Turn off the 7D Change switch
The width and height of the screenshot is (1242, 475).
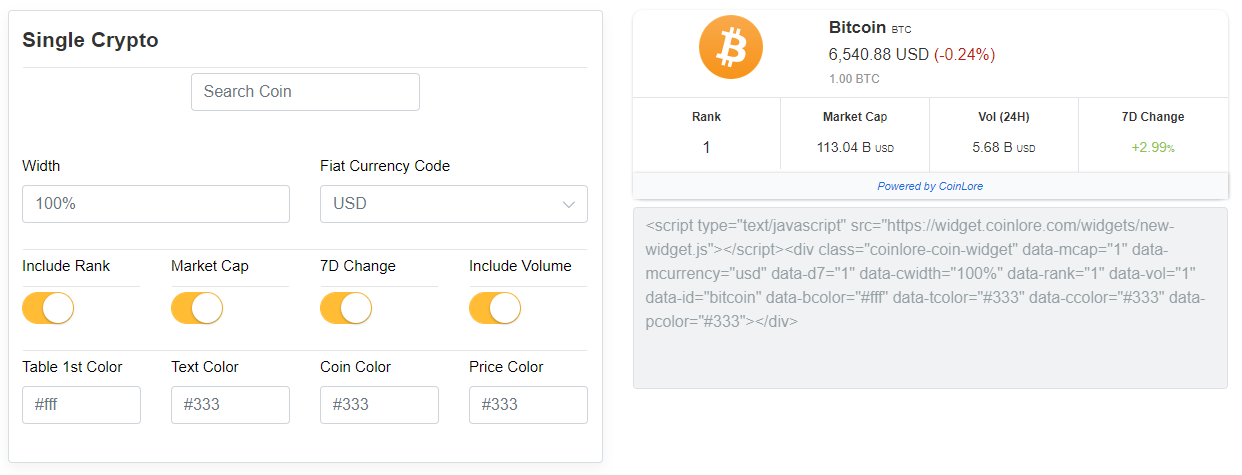346,308
